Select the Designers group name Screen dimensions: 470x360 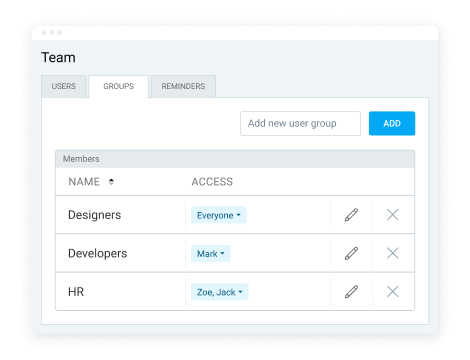coord(95,215)
